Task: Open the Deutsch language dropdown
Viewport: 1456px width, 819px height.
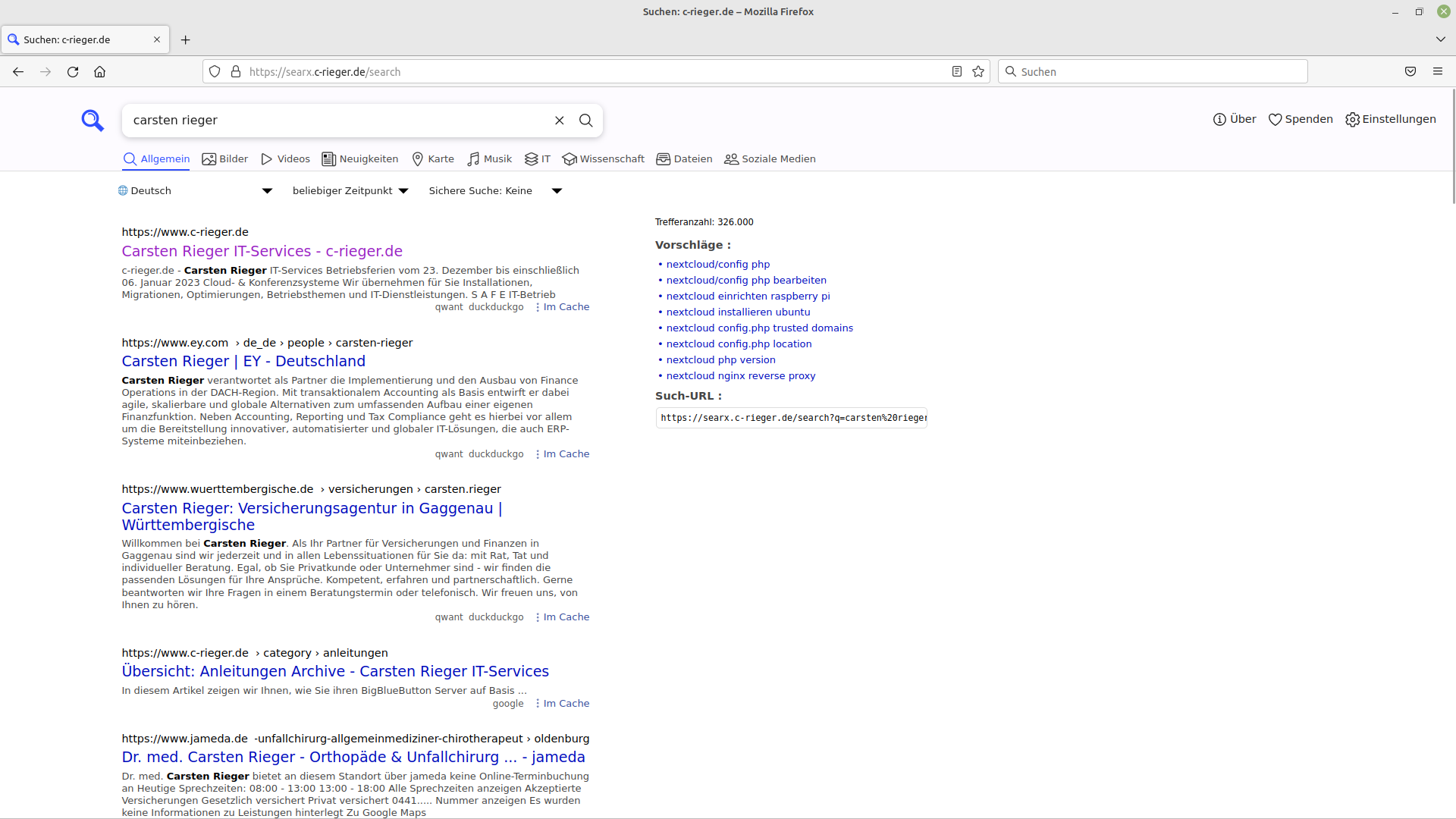Action: coord(195,191)
